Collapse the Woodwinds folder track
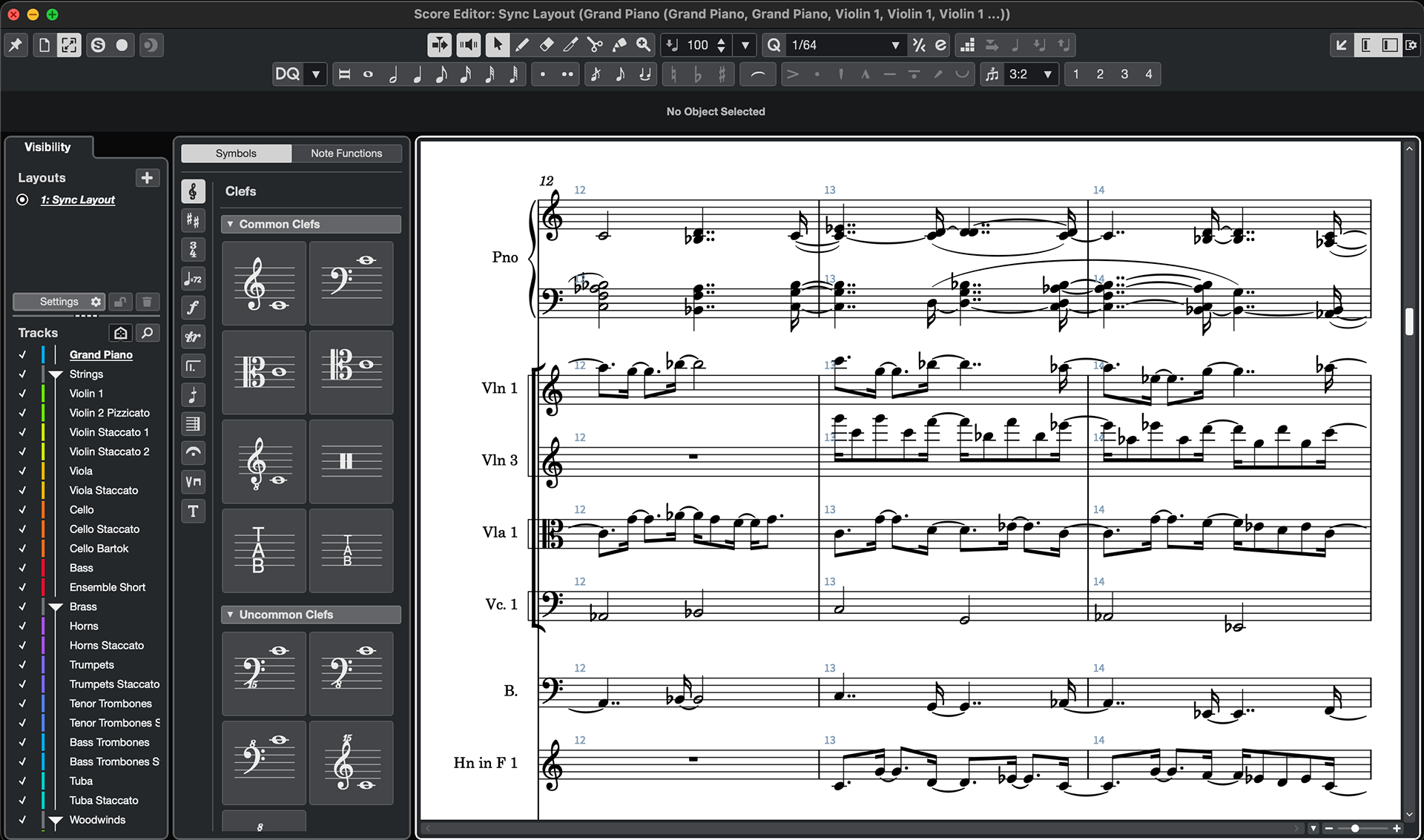This screenshot has width=1424, height=840. tap(56, 821)
